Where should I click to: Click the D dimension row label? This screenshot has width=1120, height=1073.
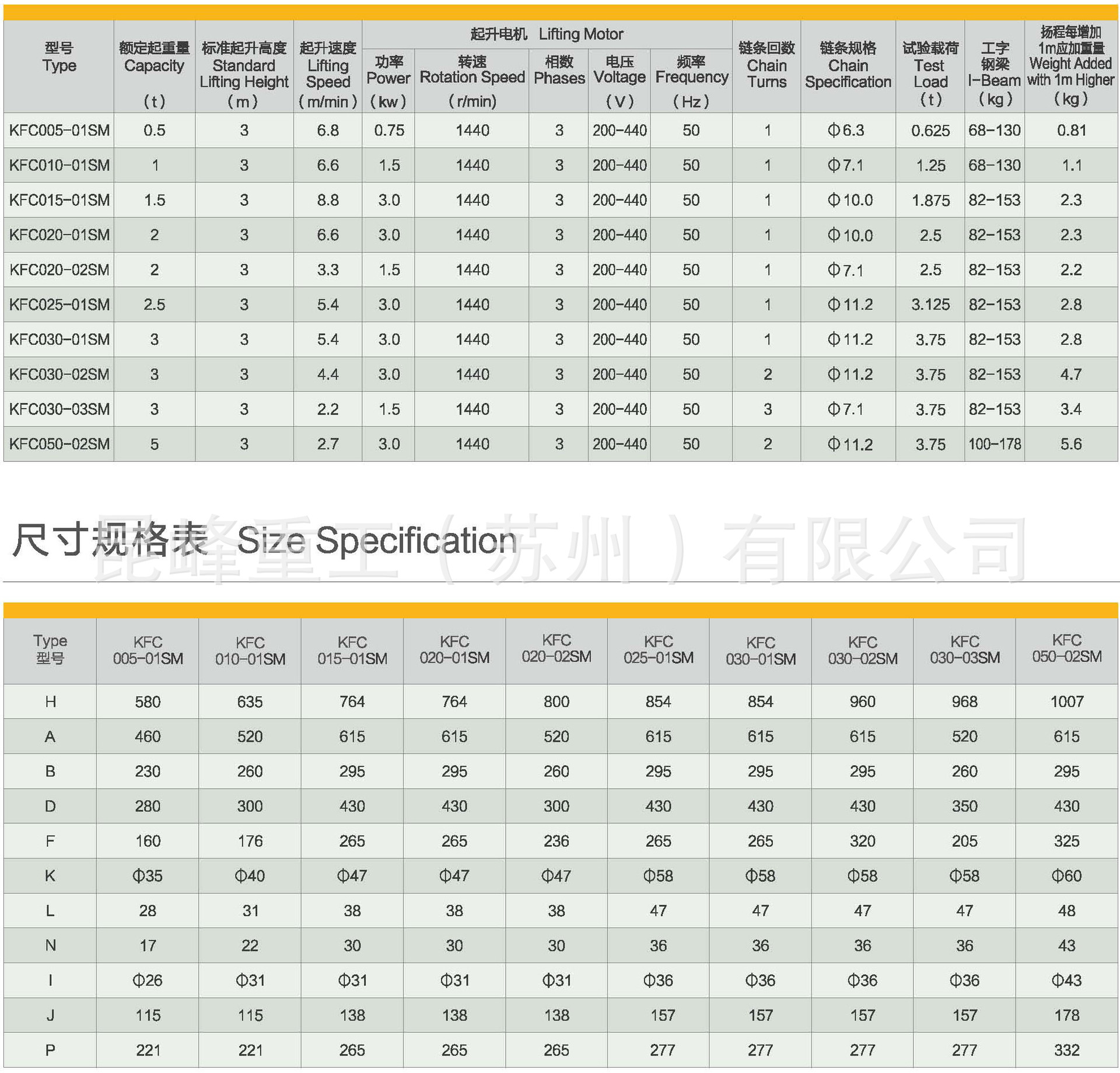[x=50, y=806]
